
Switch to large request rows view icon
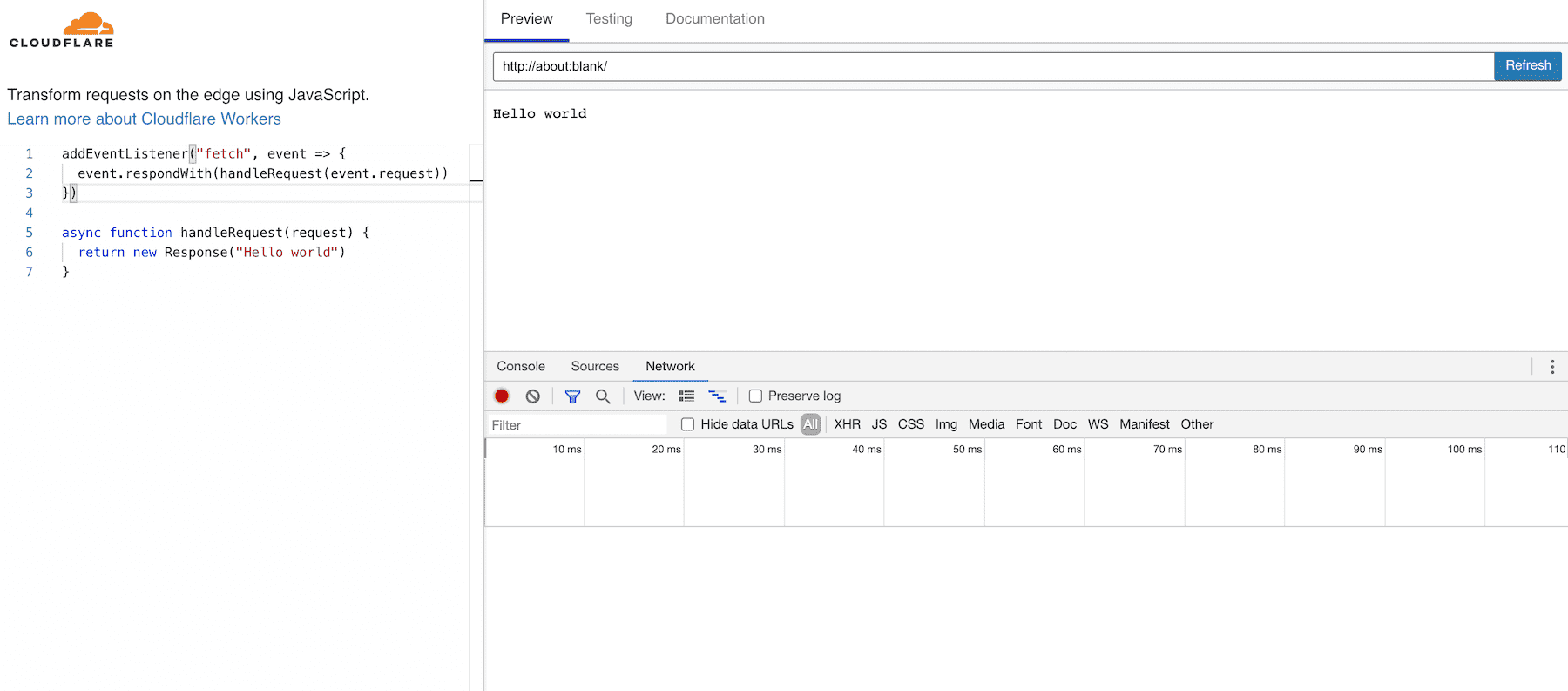[x=686, y=396]
